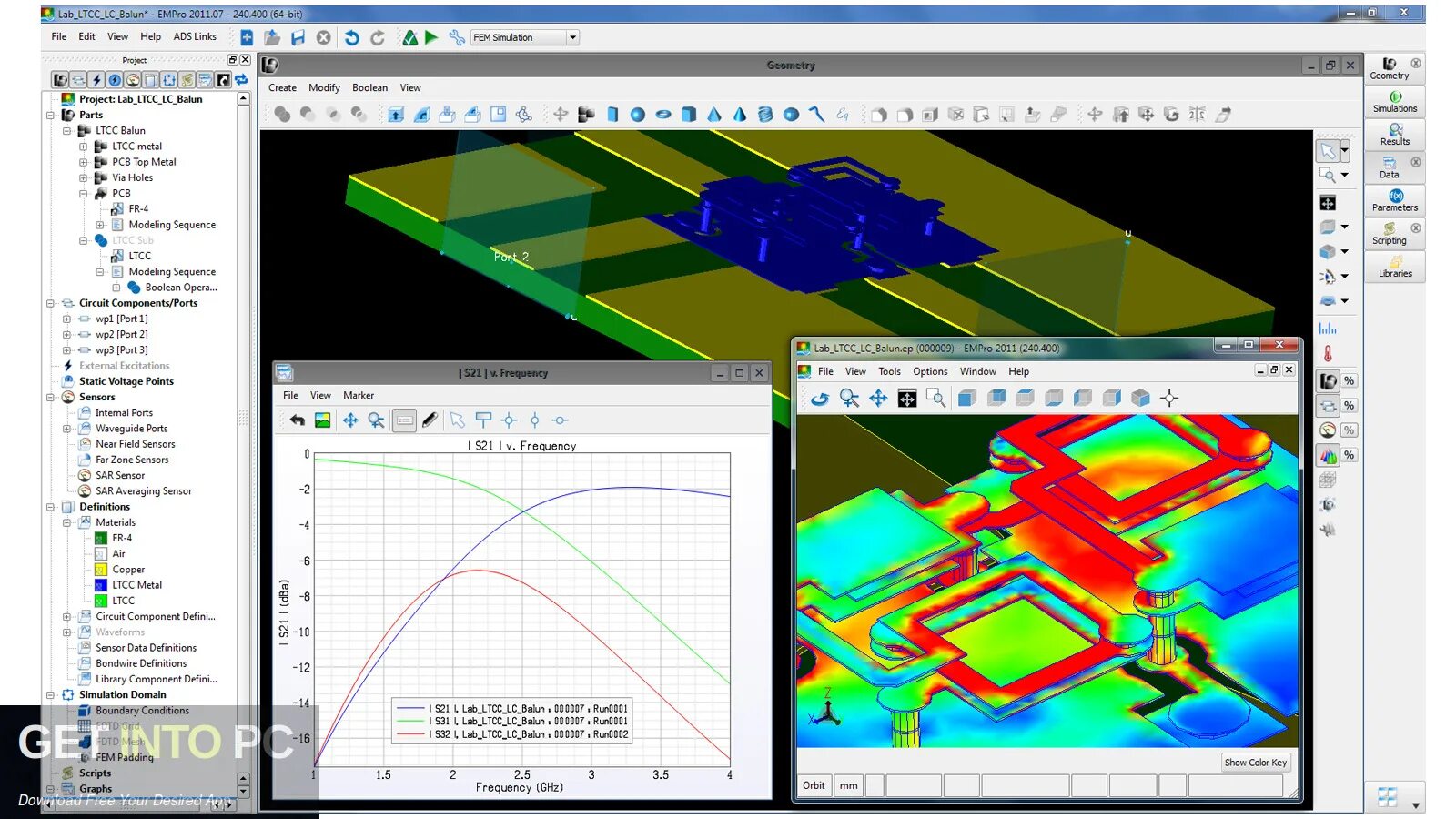Open the Boolean menu in Geometry window
This screenshot has width=1456, height=819.
[x=369, y=88]
